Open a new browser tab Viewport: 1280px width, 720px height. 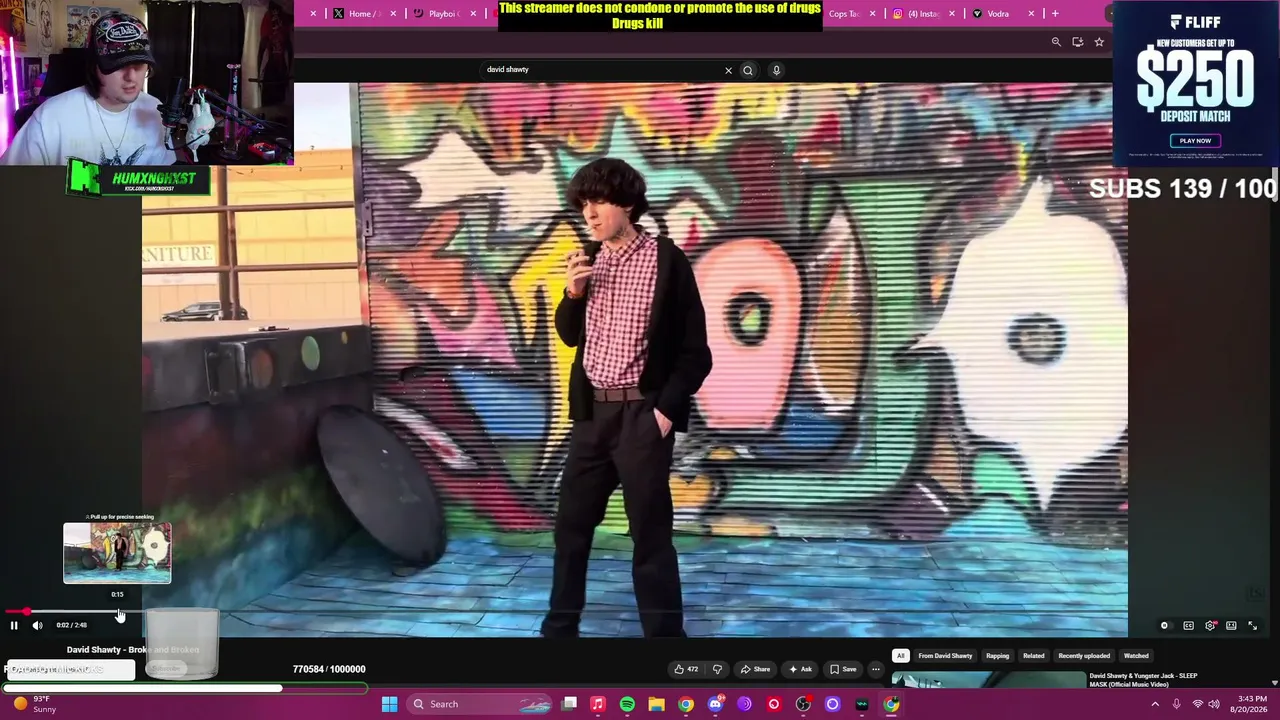pyautogui.click(x=1055, y=14)
